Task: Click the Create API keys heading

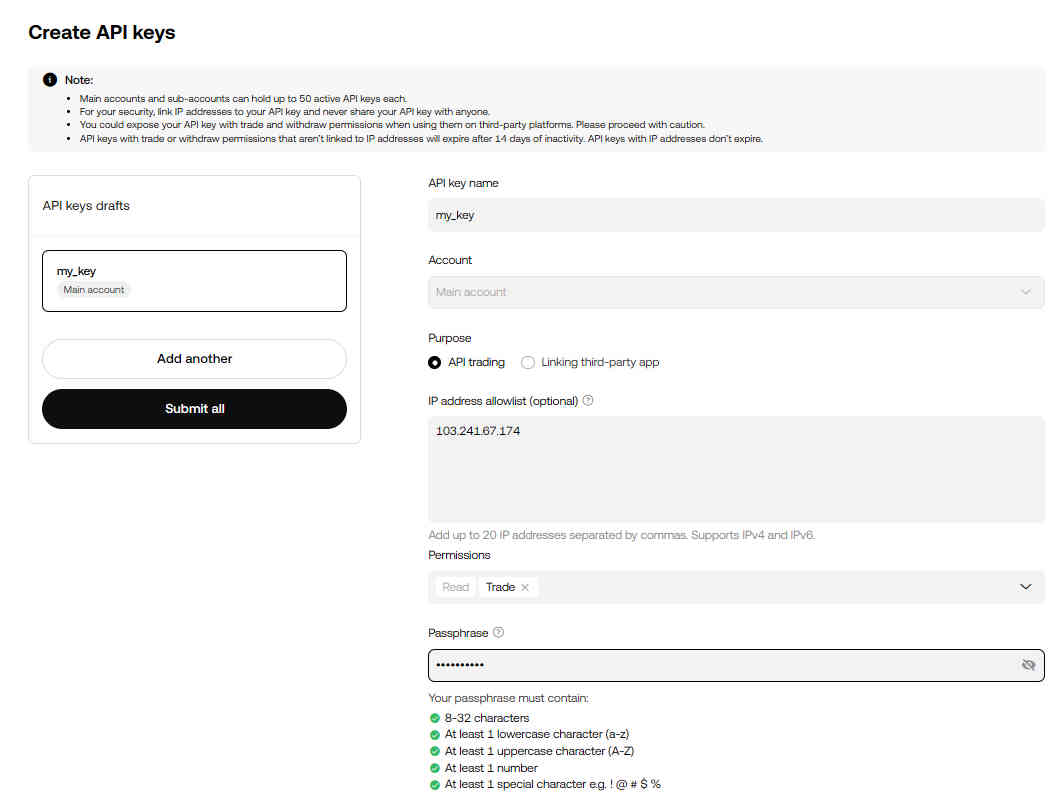Action: (102, 32)
